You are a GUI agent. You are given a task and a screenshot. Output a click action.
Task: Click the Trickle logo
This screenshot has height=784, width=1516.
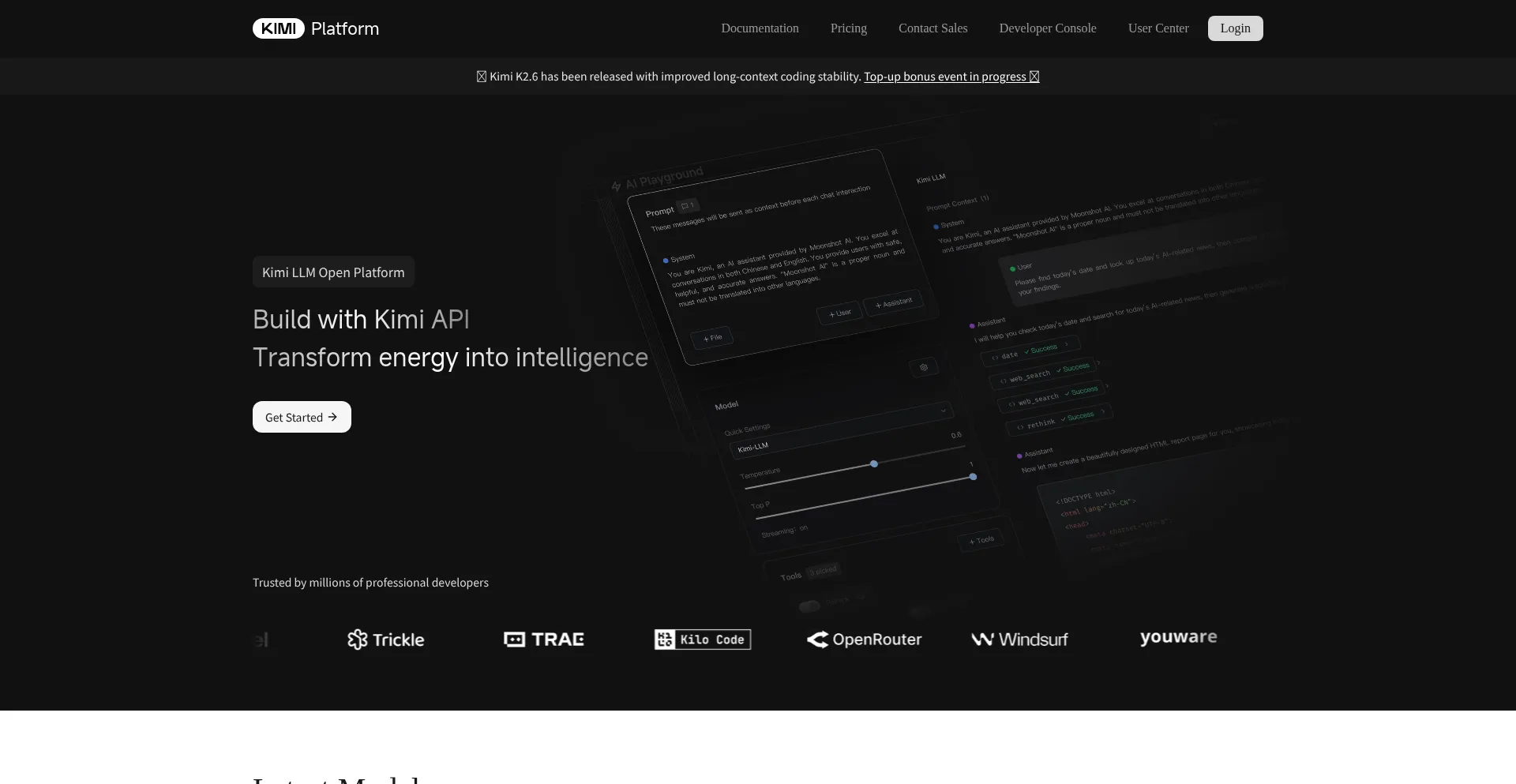385,640
